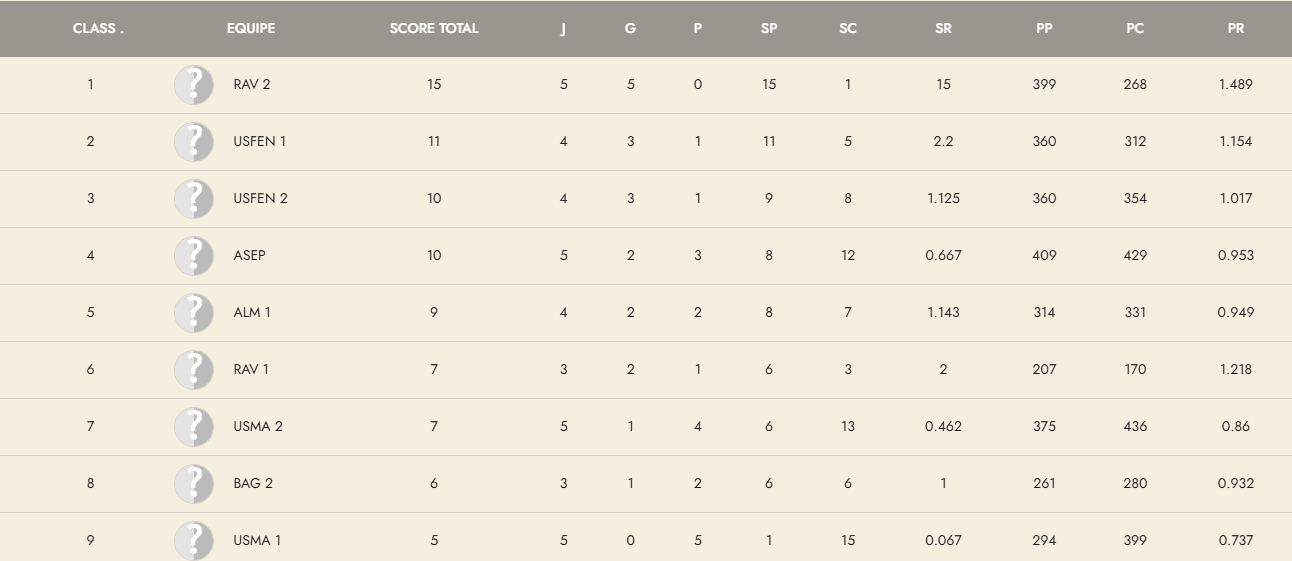
Task: Click the RAV 2 team logo placeholder
Action: coord(194,85)
